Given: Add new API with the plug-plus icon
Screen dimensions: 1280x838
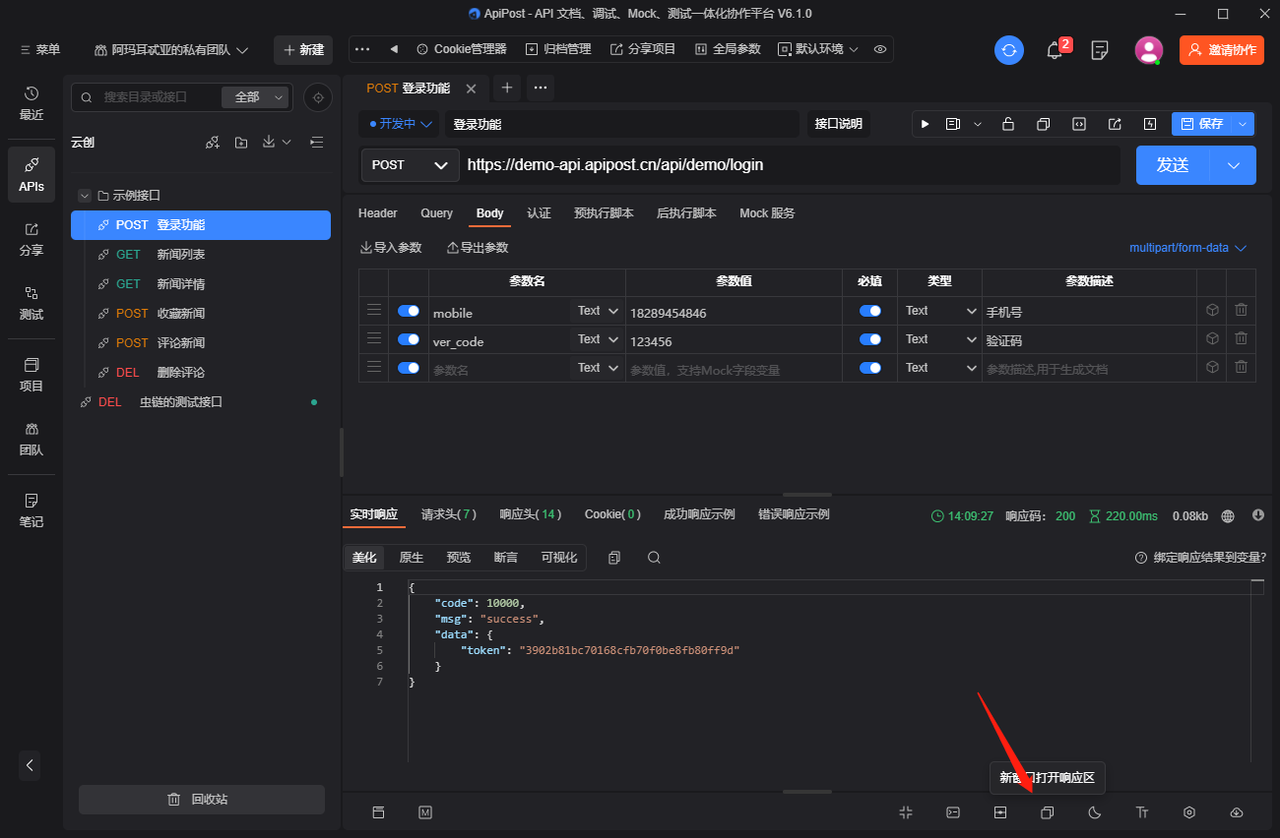Looking at the screenshot, I should coord(212,142).
